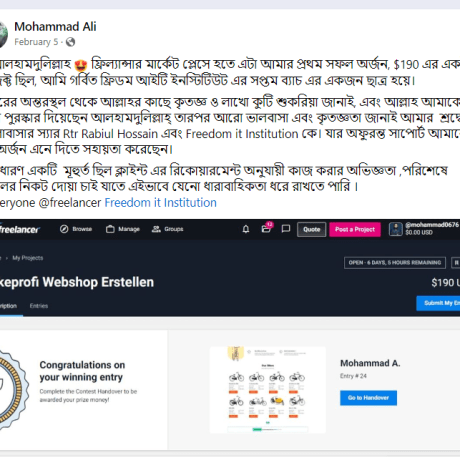Click the notification bell icon
Screen dimensions: 460x460
(x=246, y=229)
